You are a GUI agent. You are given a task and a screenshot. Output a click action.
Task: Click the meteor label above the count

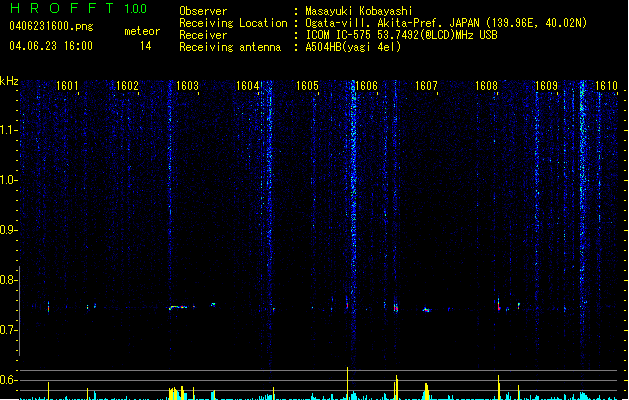pos(142,31)
